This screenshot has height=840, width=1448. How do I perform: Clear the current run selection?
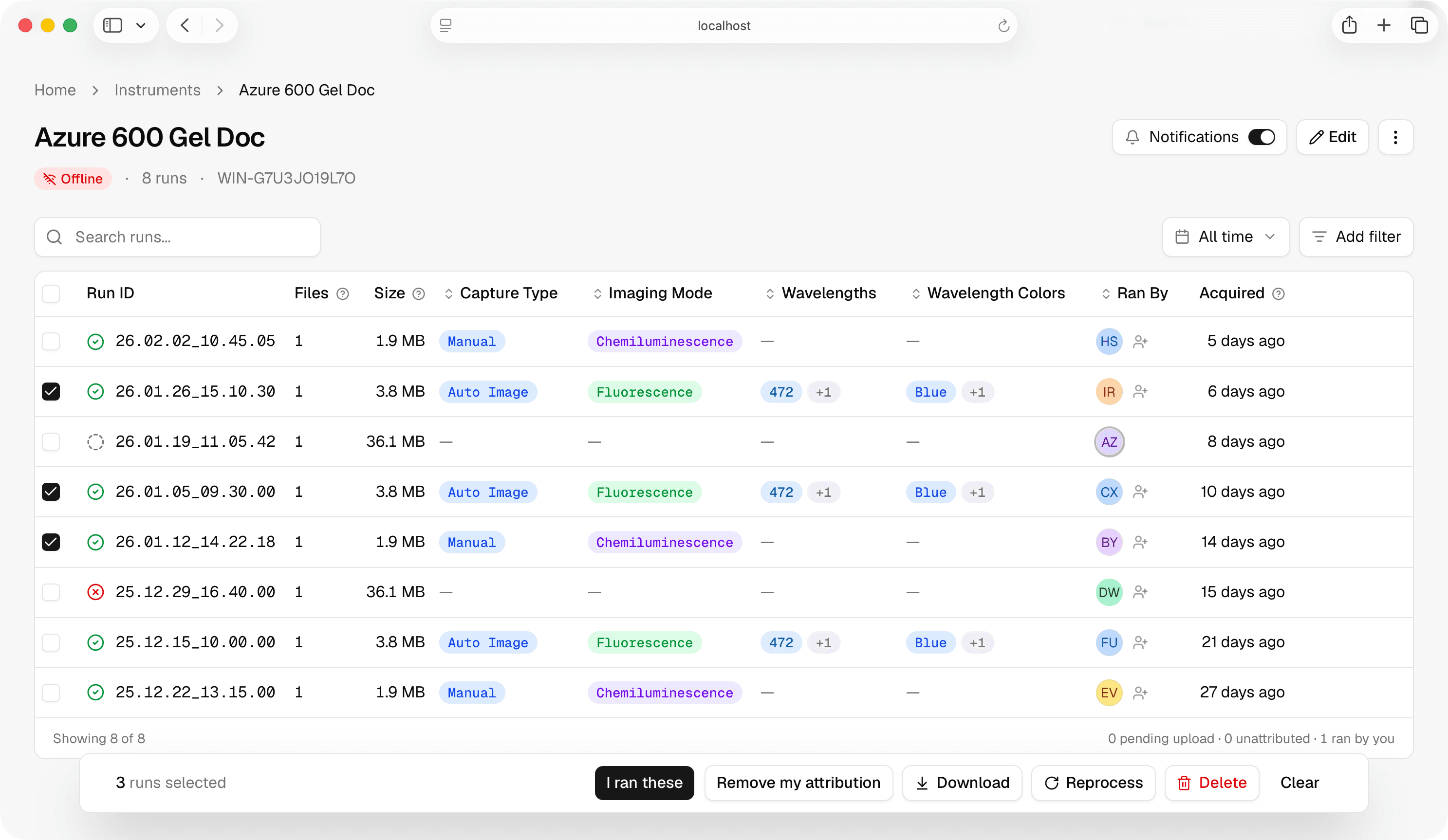coord(1299,783)
